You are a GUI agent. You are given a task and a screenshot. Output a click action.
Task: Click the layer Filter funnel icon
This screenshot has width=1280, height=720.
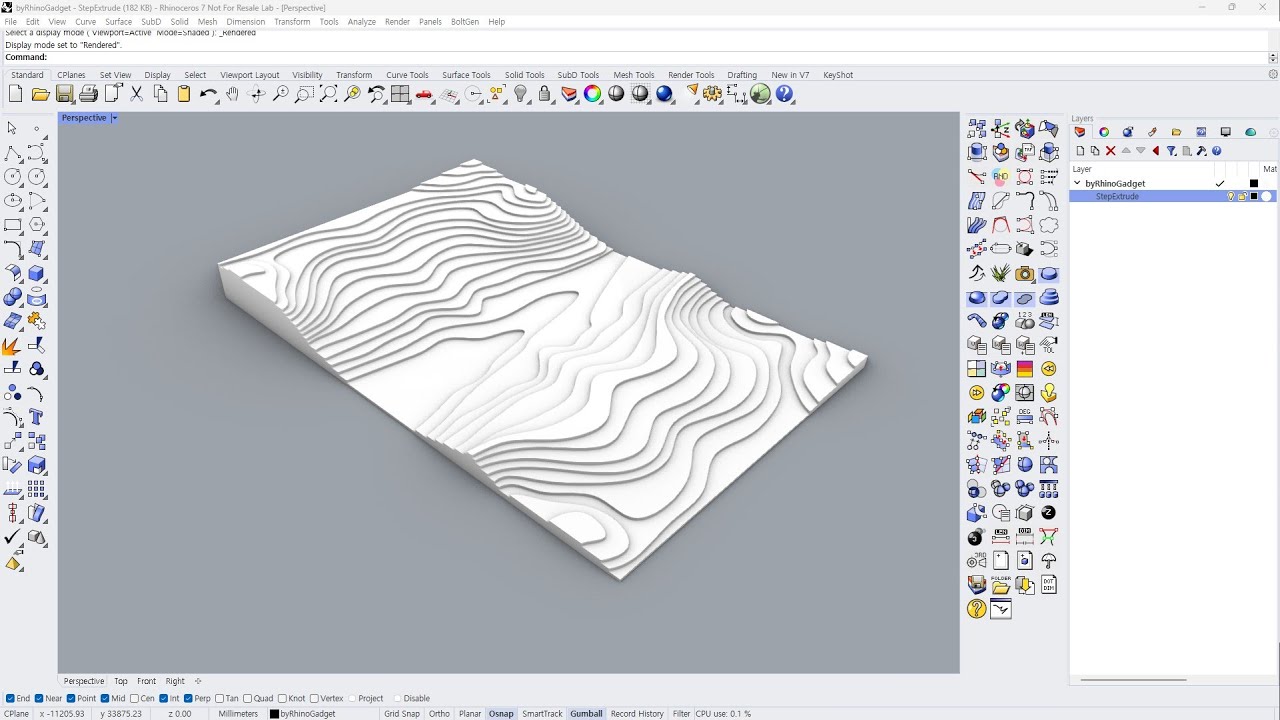click(x=1171, y=151)
